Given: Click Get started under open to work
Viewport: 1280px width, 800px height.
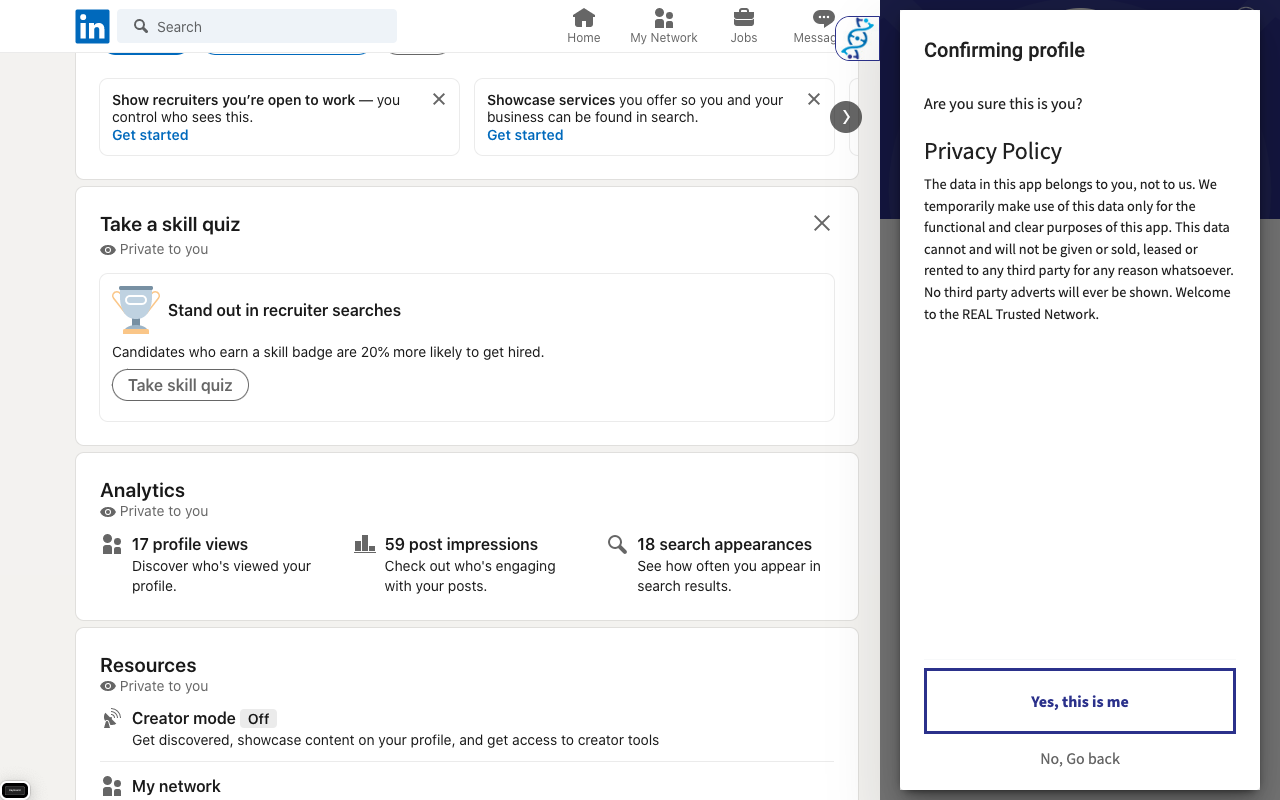Looking at the screenshot, I should pos(150,135).
